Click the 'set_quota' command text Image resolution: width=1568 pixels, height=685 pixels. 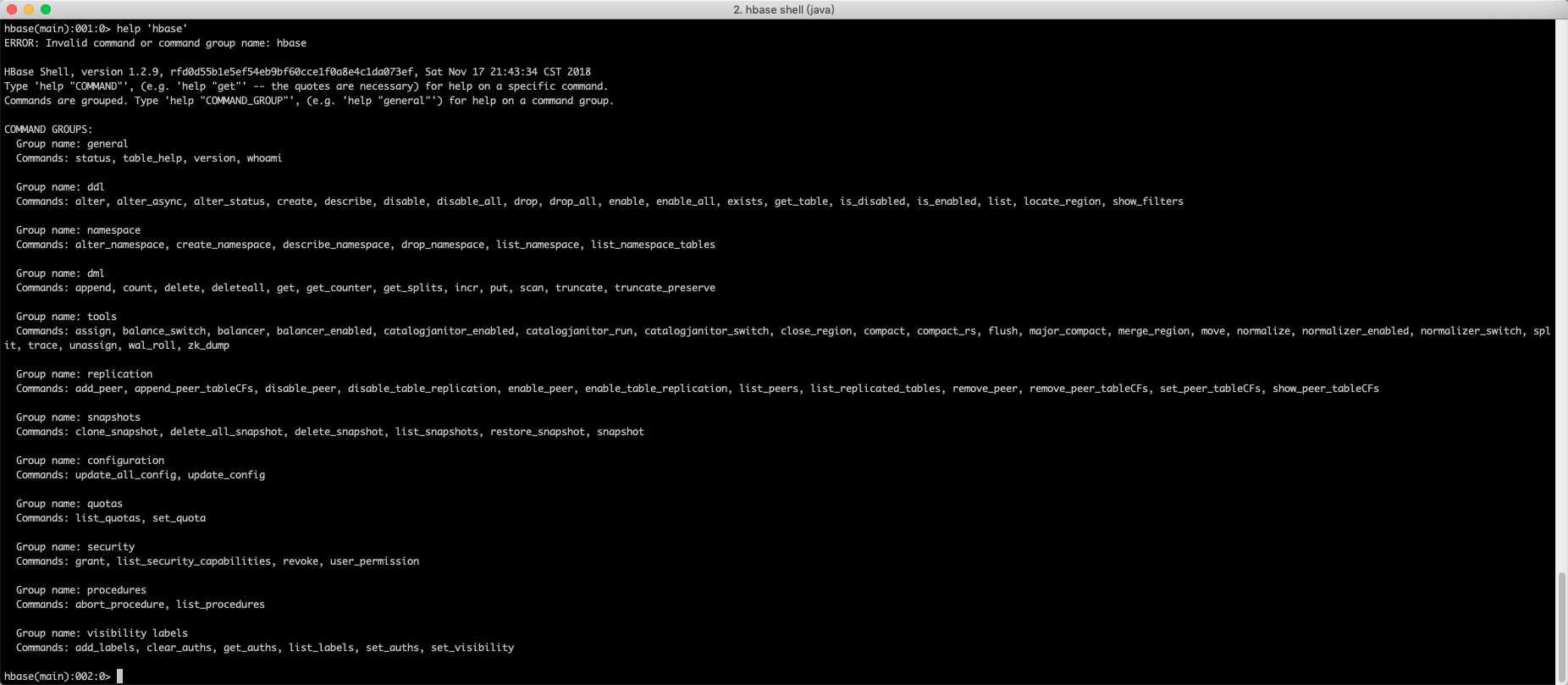tap(179, 518)
